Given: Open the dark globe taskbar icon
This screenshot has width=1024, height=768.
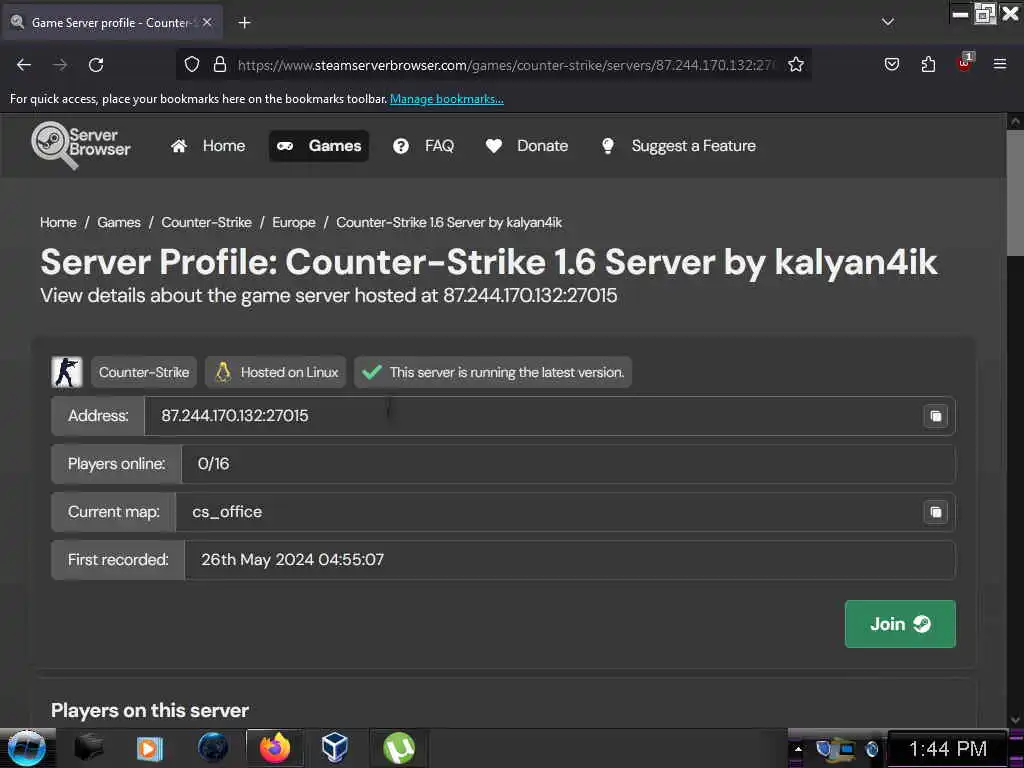Looking at the screenshot, I should (x=214, y=748).
